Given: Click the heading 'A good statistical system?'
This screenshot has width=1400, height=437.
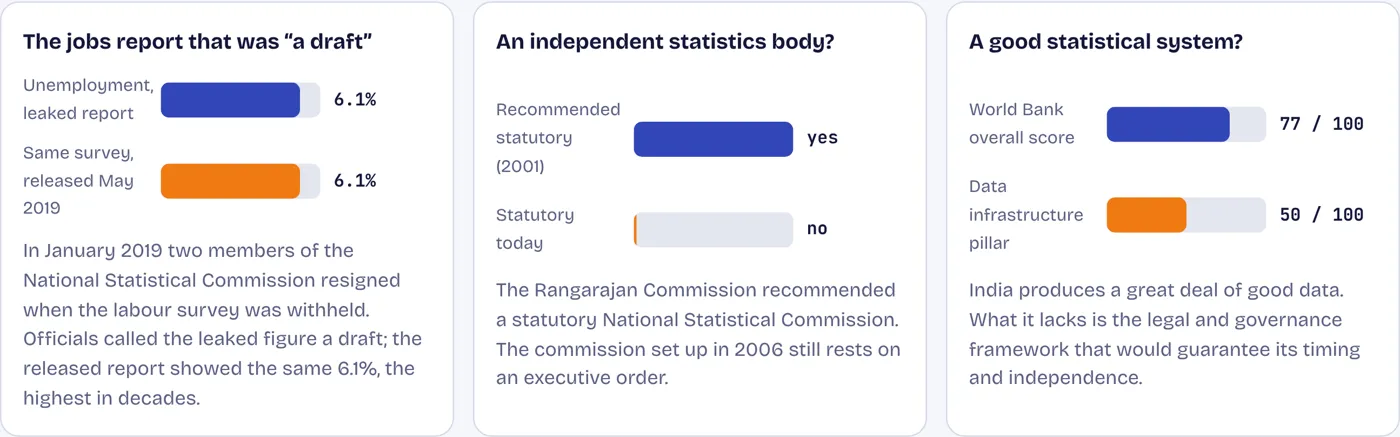Looking at the screenshot, I should tap(1106, 42).
